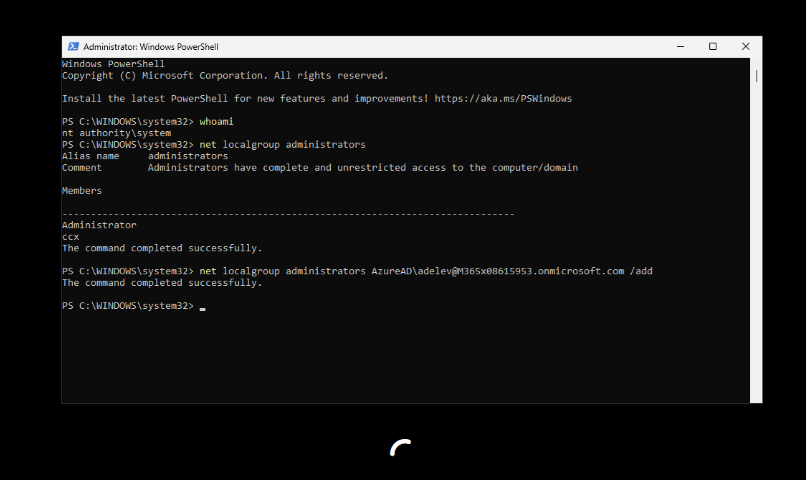This screenshot has height=480, width=806.
Task: Click the 'Alias name' output row
Action: (144, 156)
